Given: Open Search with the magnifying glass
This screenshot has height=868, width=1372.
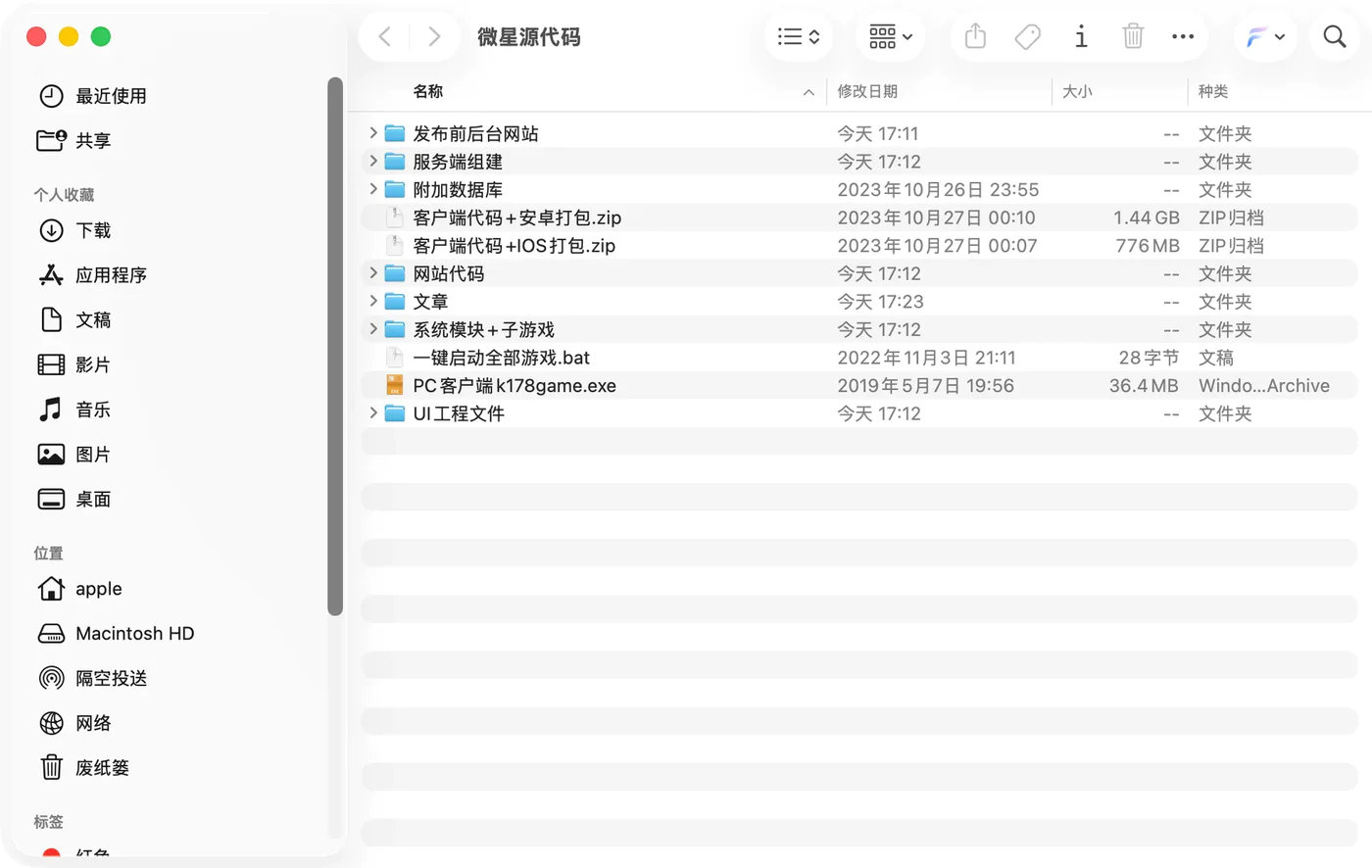Looking at the screenshot, I should 1335,37.
